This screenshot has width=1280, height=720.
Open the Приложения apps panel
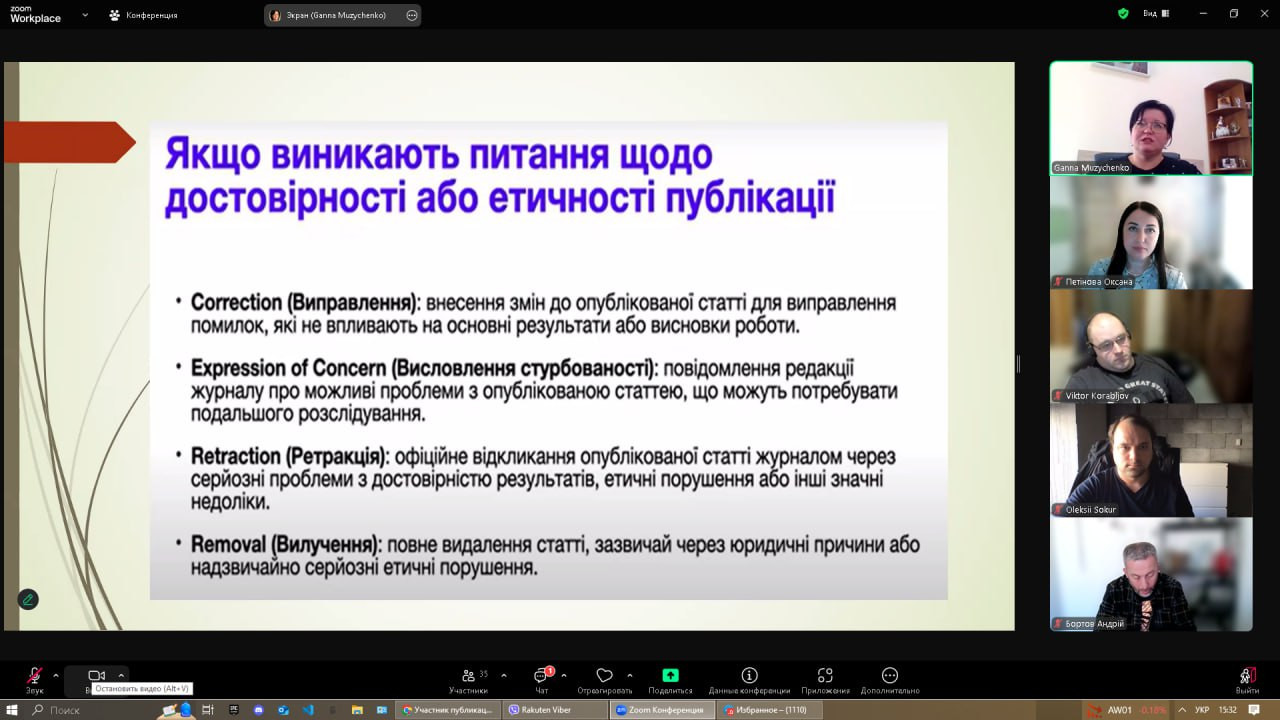(825, 680)
